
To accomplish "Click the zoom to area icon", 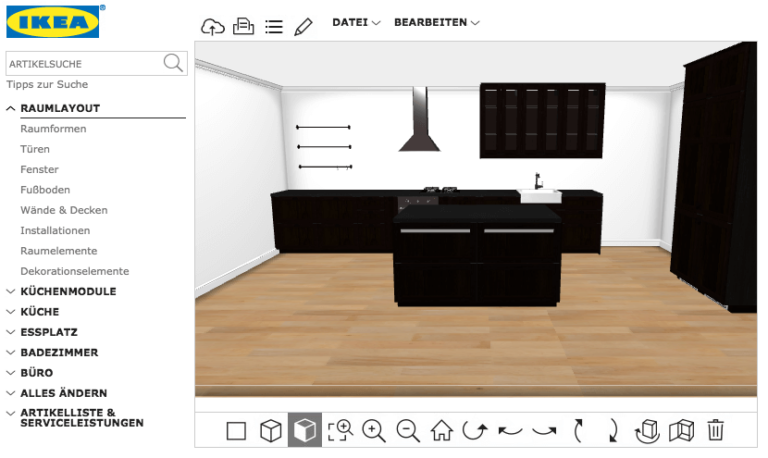I will (x=340, y=431).
